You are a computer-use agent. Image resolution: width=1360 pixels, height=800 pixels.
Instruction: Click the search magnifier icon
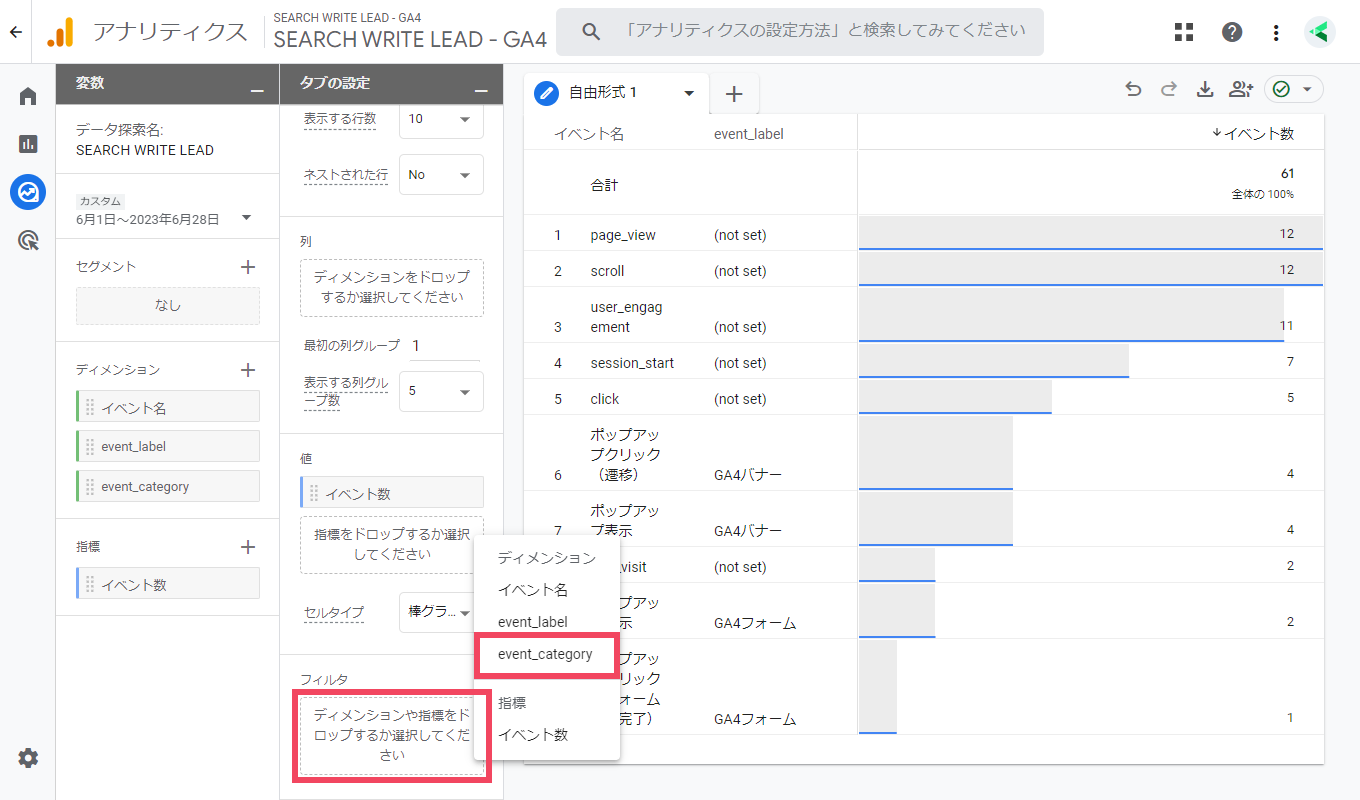pos(591,32)
